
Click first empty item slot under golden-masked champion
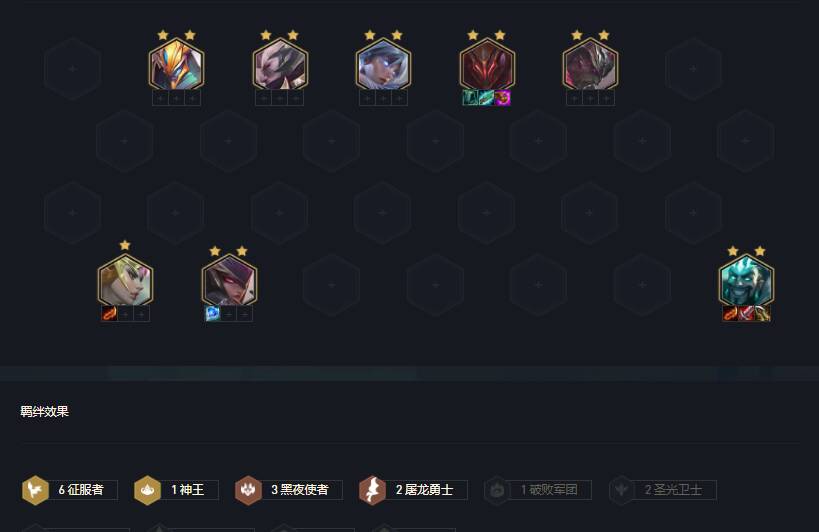coord(160,98)
